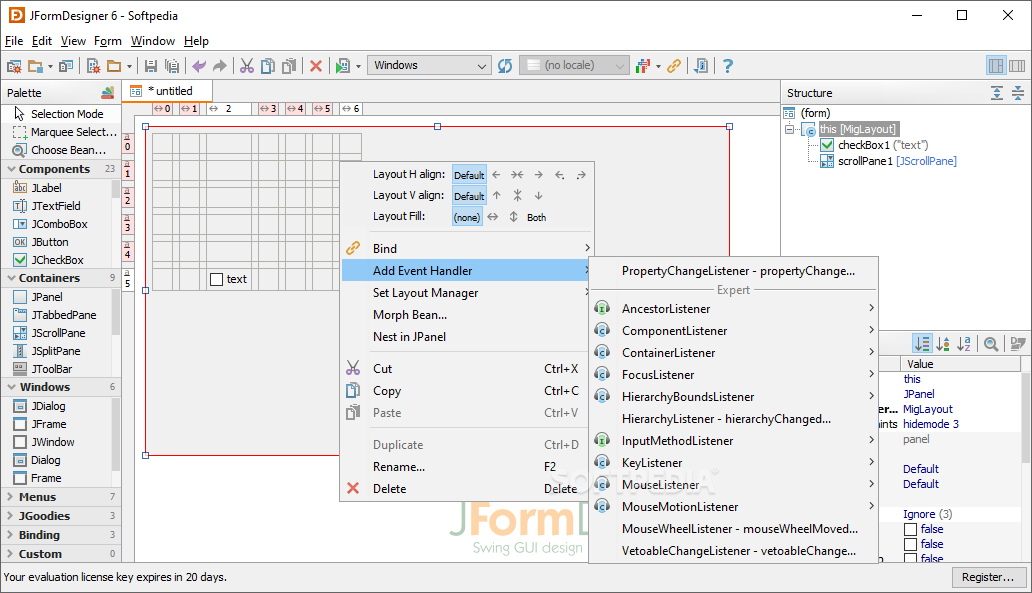Open the (no locale) dropdown
The height and width of the screenshot is (593, 1032).
574,65
